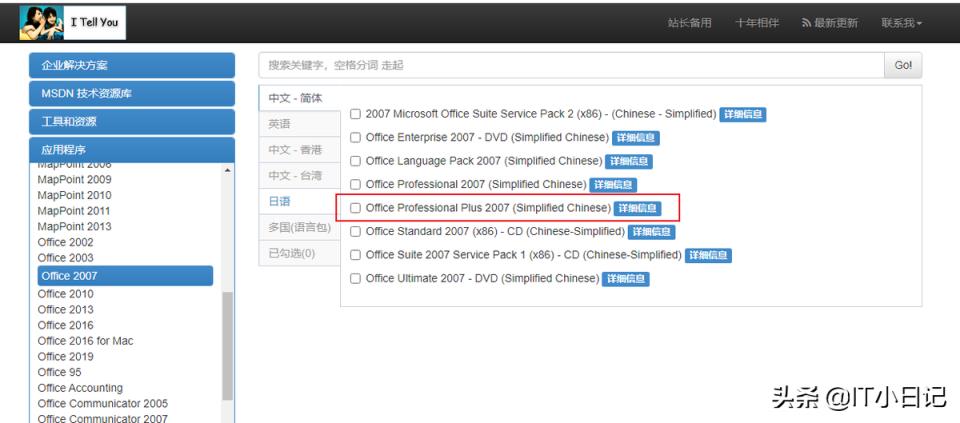Viewport: 960px width, 423px height.
Task: Click the I Tell You site logo
Action: point(72,23)
